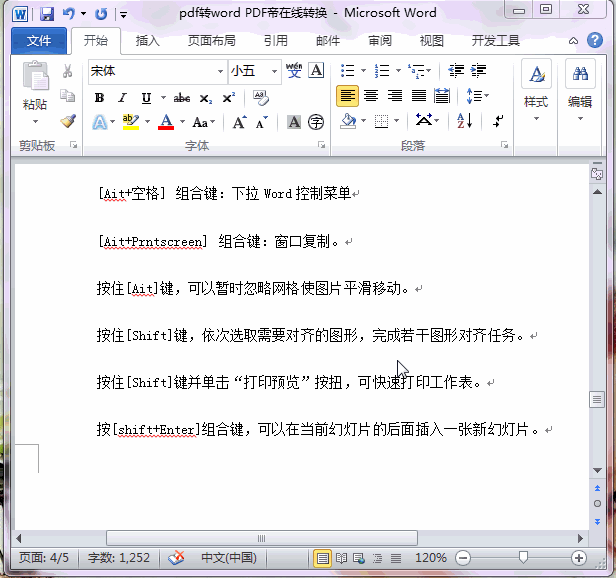Open Change Case Aa dropdown
This screenshot has height=578, width=616.
203,122
